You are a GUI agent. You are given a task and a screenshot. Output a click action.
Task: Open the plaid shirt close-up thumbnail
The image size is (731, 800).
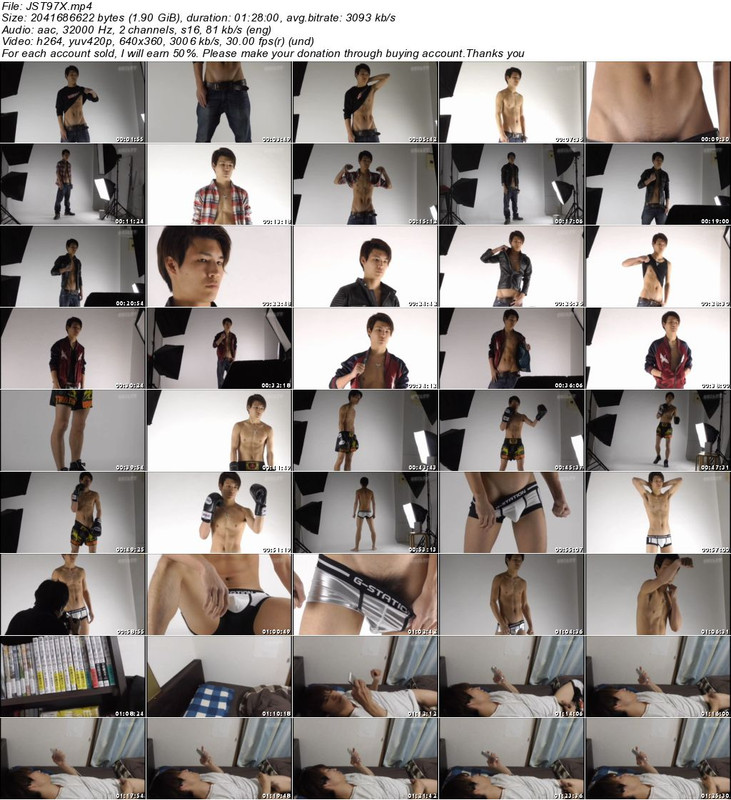219,184
